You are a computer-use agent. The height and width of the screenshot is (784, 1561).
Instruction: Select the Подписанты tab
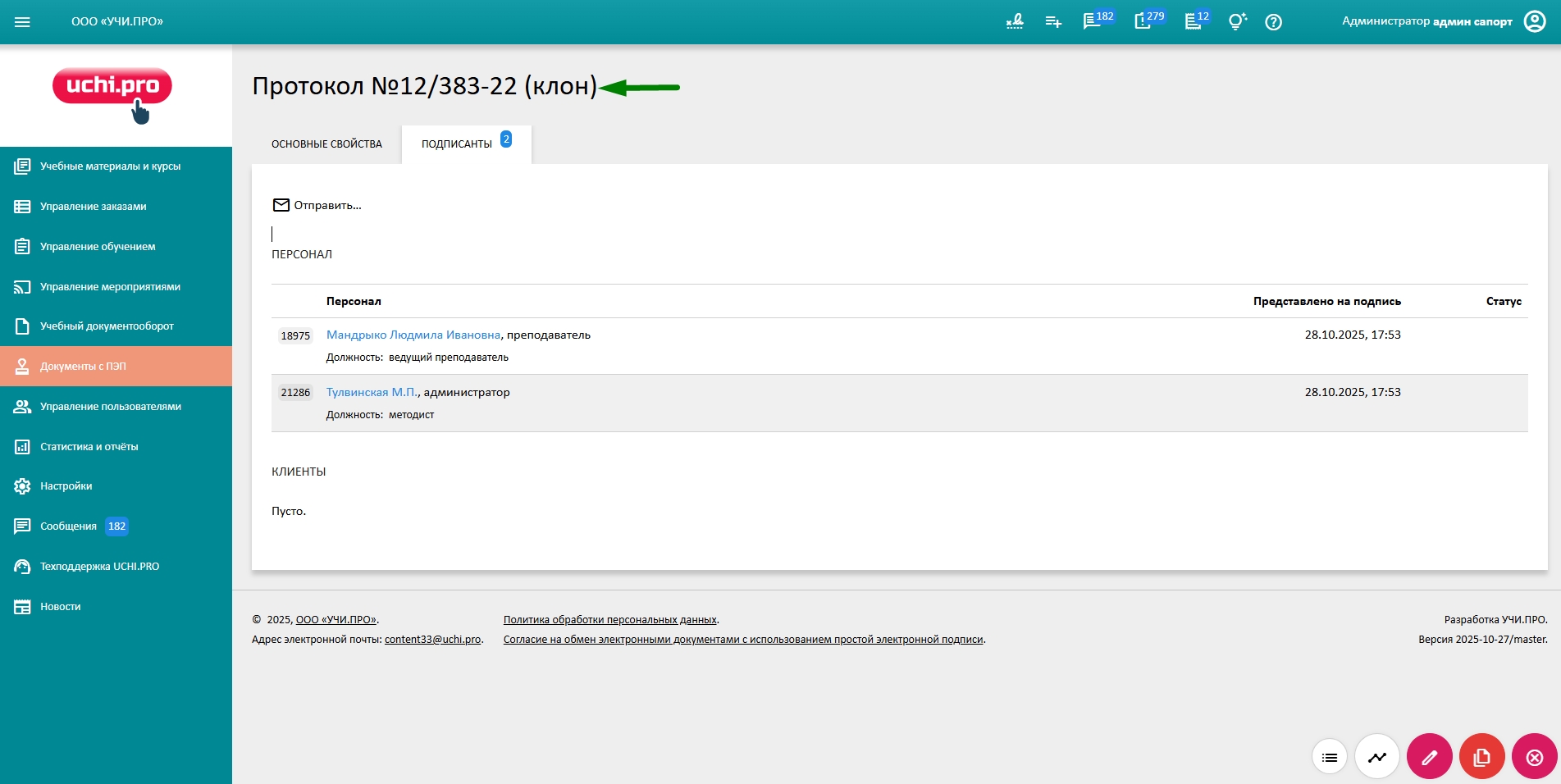pyautogui.click(x=457, y=144)
